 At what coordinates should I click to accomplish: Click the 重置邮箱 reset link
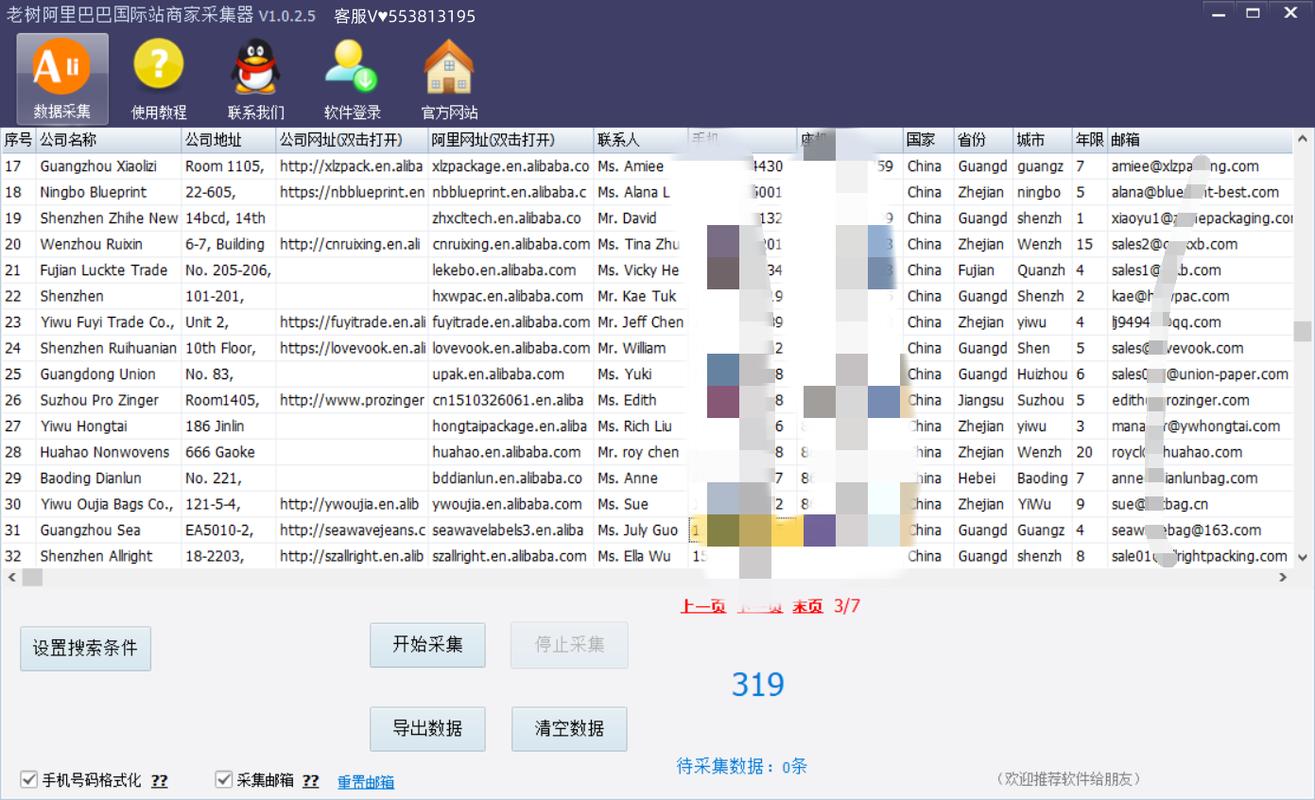(365, 782)
